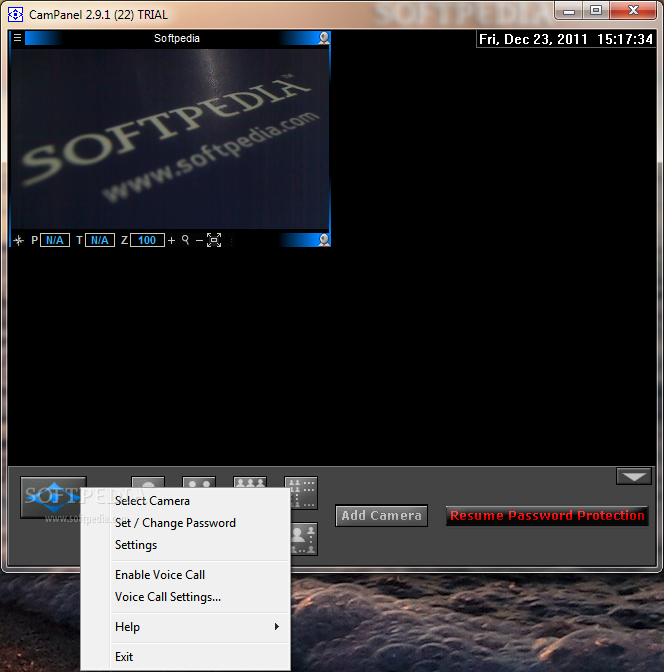Choose the two-camera layout icon
This screenshot has width=664, height=672.
pyautogui.click(x=199, y=482)
